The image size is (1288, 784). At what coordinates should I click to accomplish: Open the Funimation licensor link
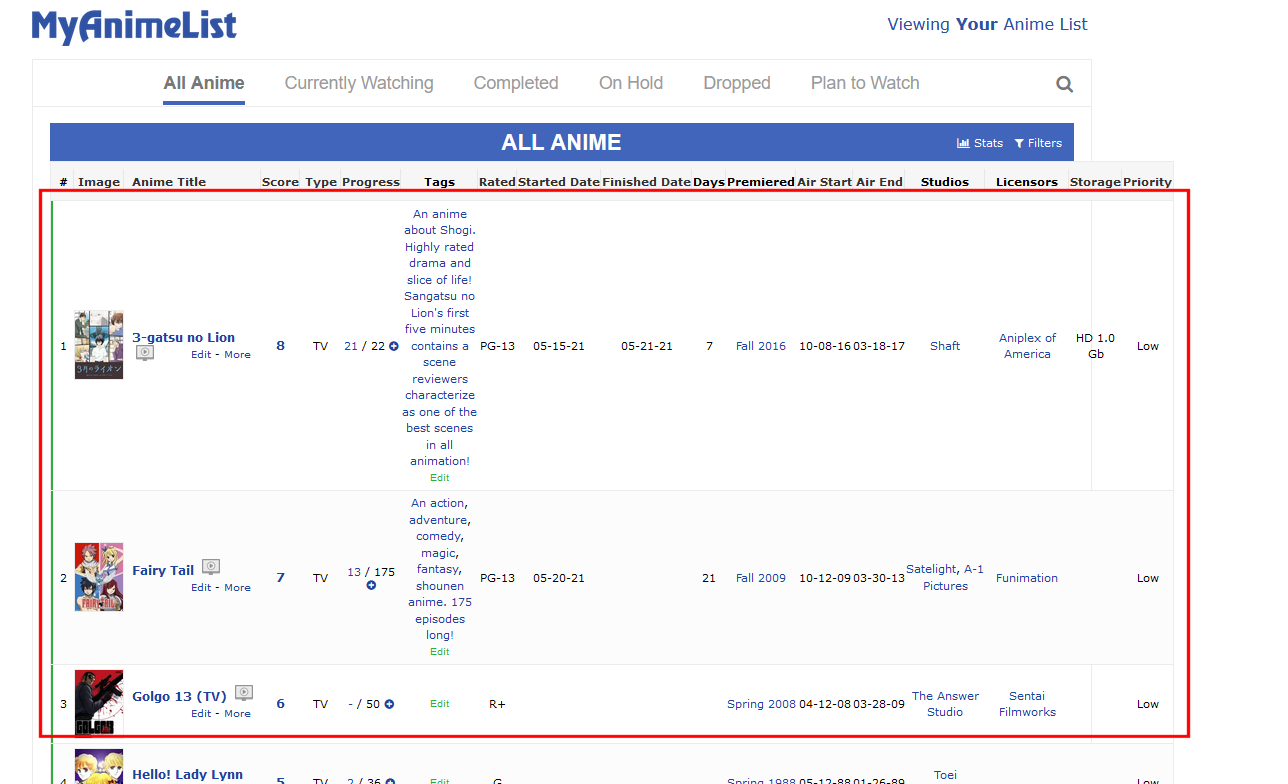point(1026,578)
